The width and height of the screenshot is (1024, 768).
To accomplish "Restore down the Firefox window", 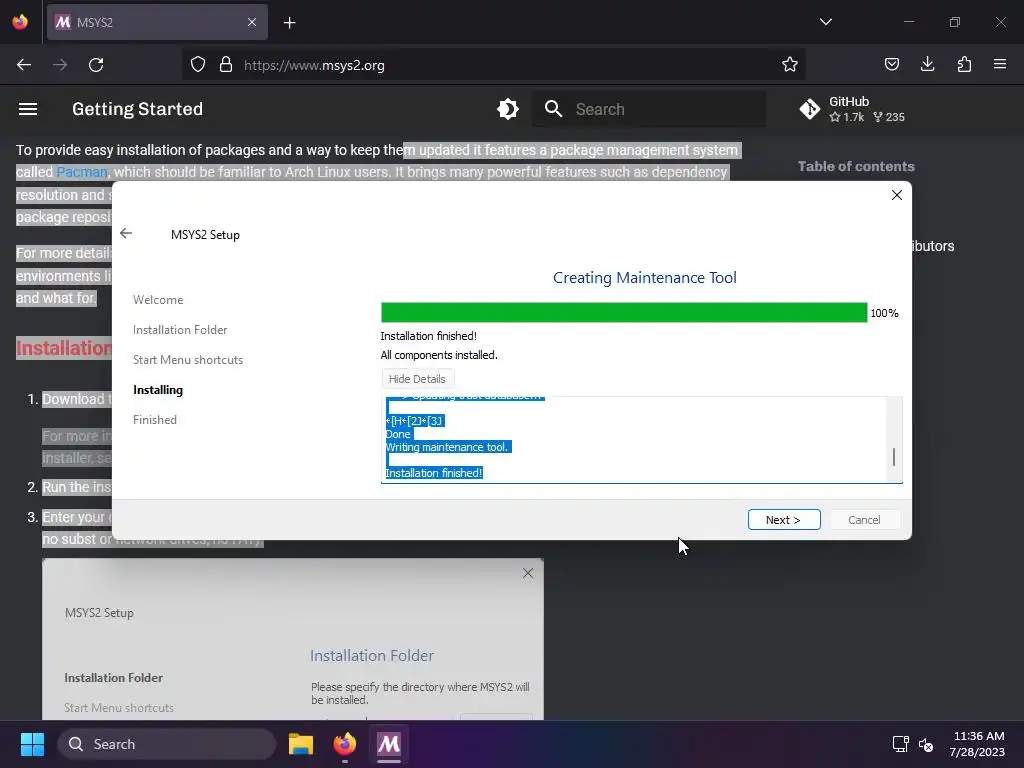I will (955, 22).
